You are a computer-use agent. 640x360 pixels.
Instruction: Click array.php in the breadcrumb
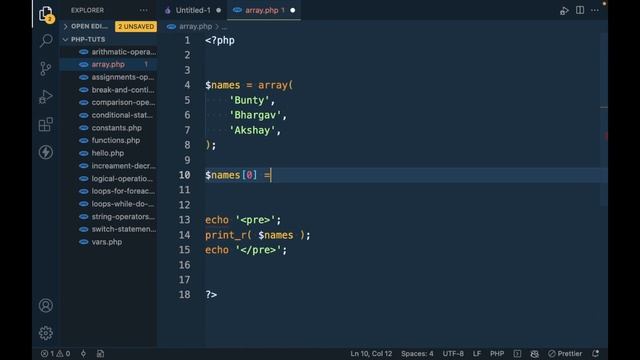click(196, 27)
